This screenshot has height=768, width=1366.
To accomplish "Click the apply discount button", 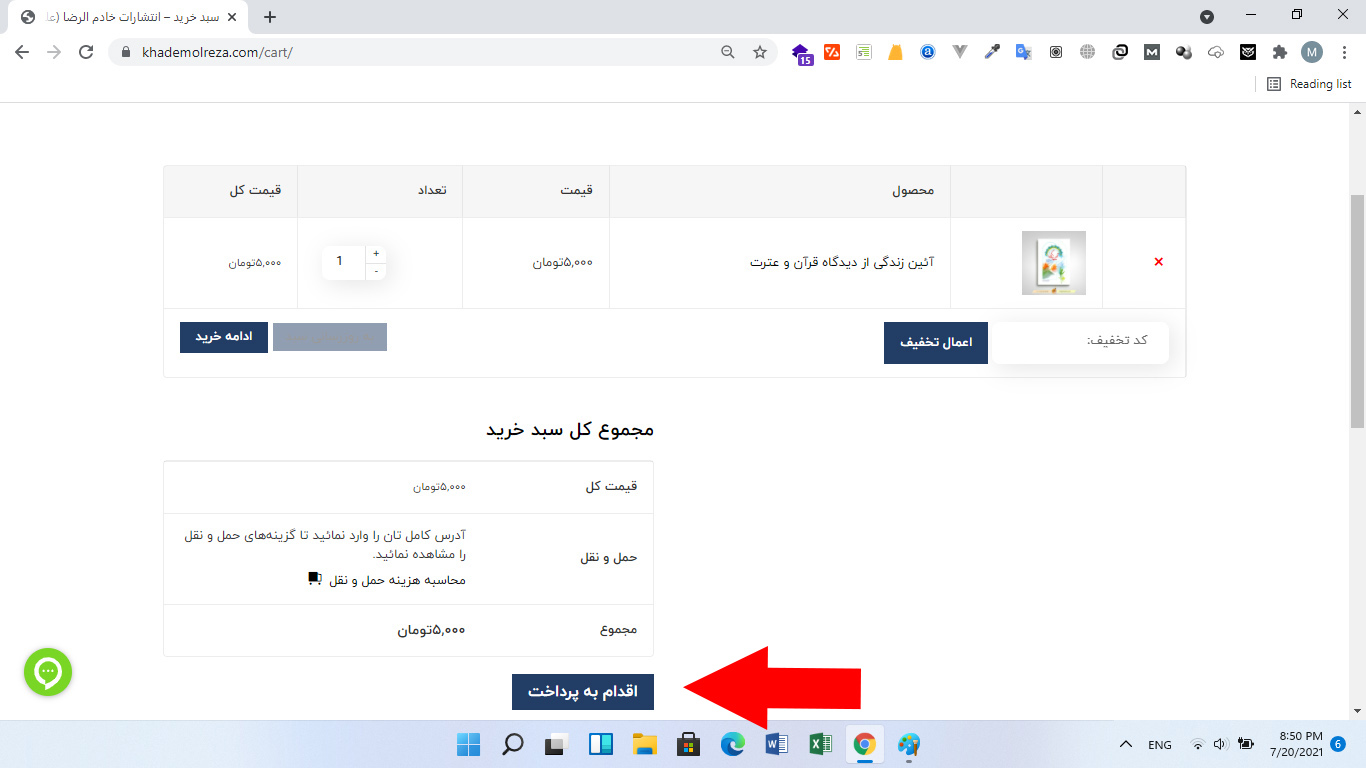I will 935,343.
